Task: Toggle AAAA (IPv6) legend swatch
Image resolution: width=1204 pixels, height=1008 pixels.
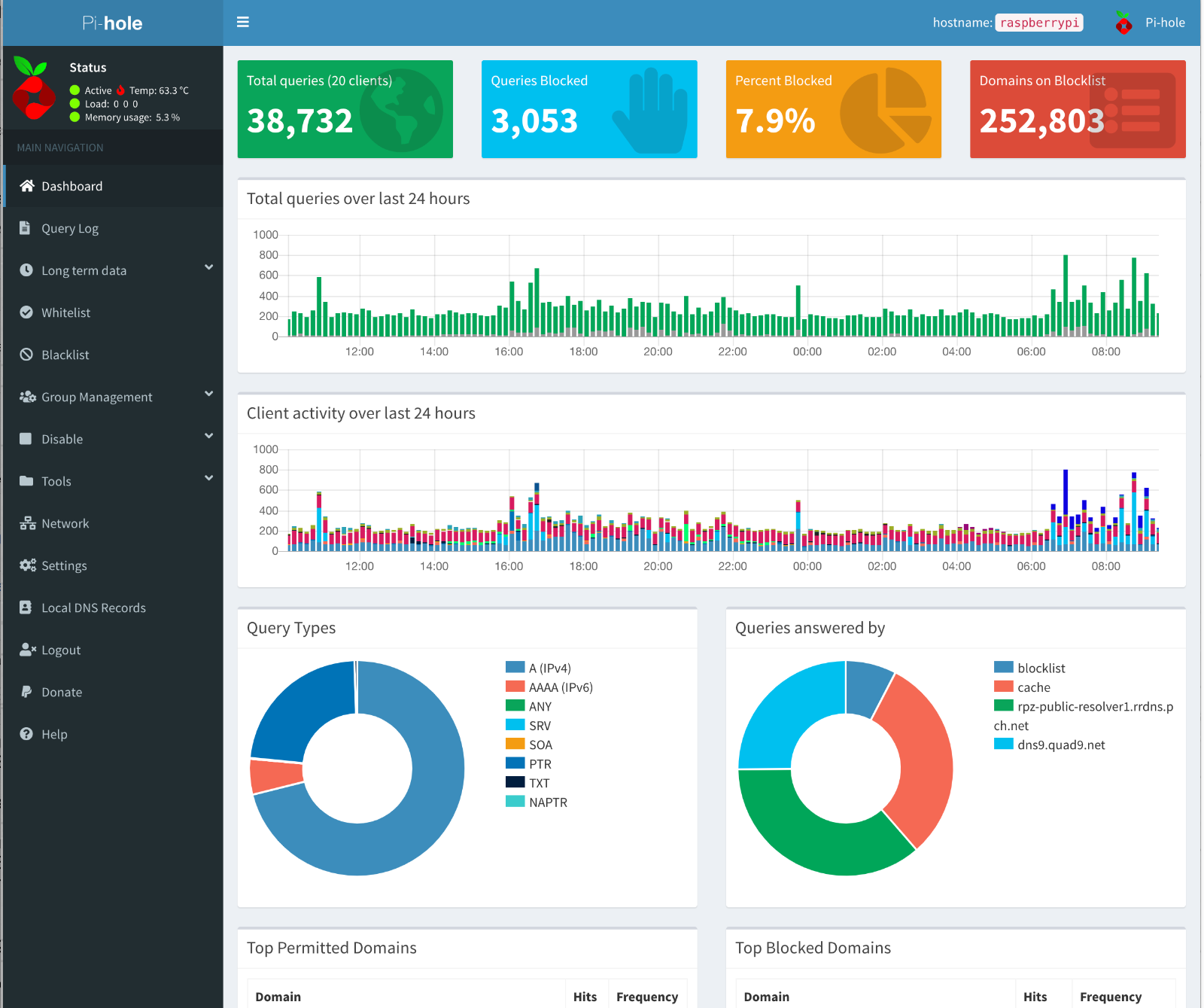Action: (x=515, y=687)
